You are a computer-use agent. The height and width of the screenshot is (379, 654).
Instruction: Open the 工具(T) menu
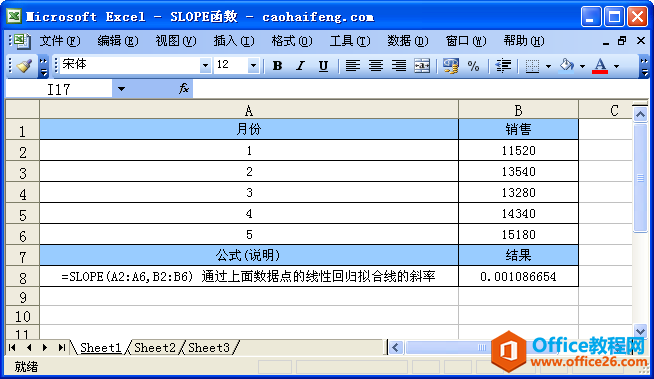350,41
